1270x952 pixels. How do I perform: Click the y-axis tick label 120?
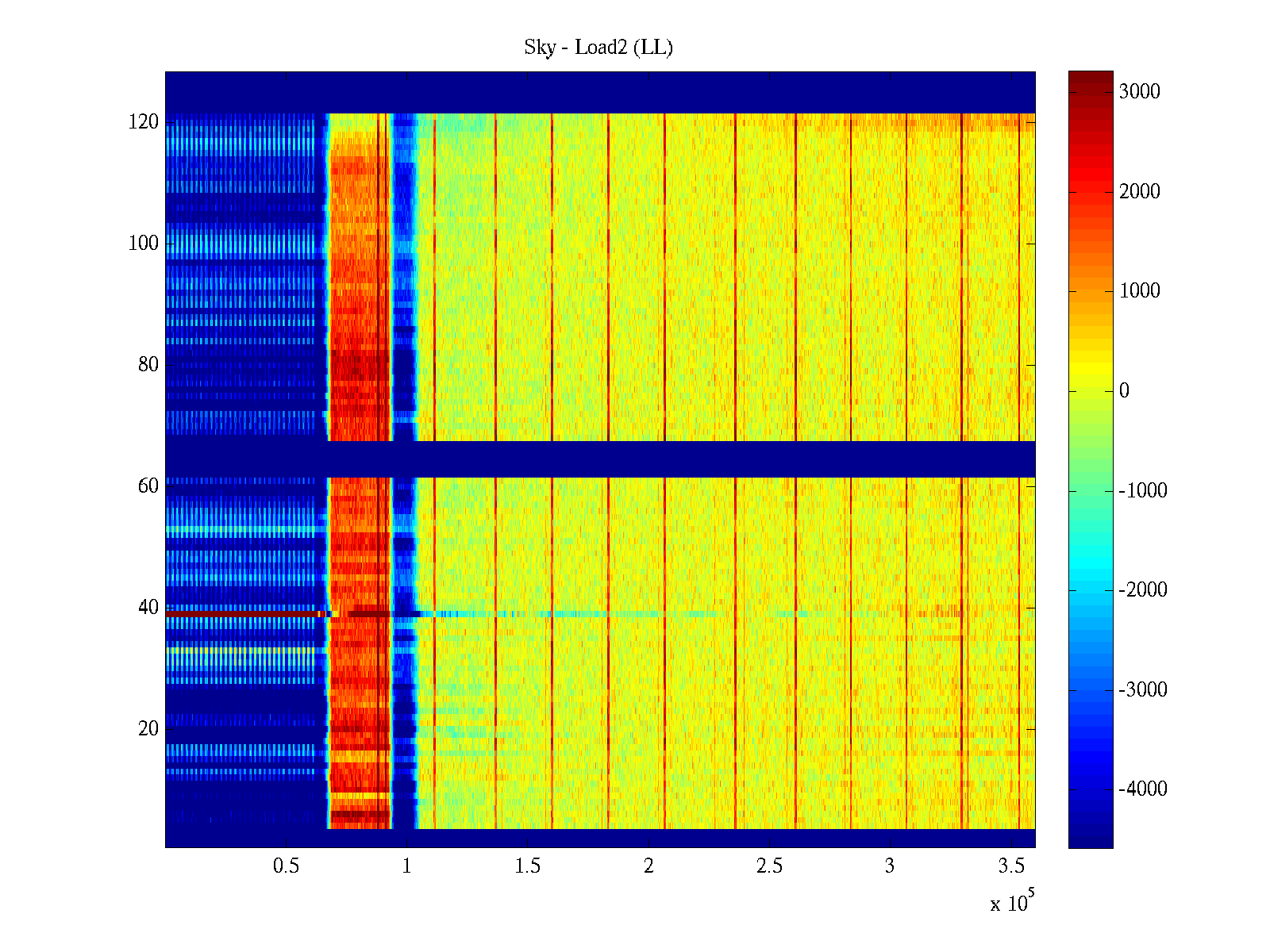pos(143,122)
